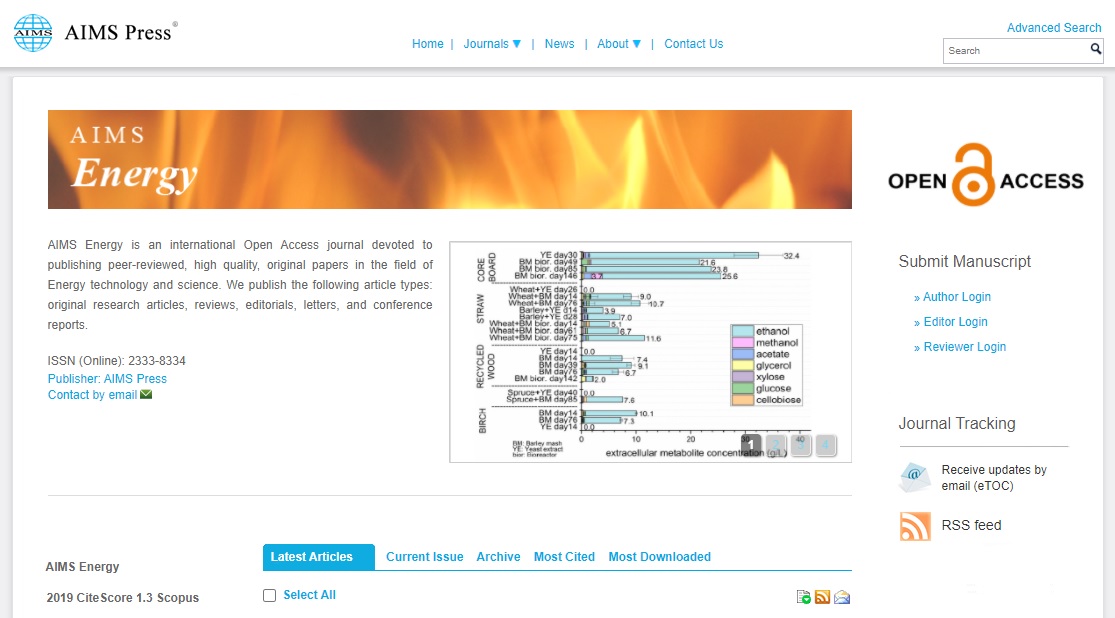Open the News page

[x=560, y=44]
